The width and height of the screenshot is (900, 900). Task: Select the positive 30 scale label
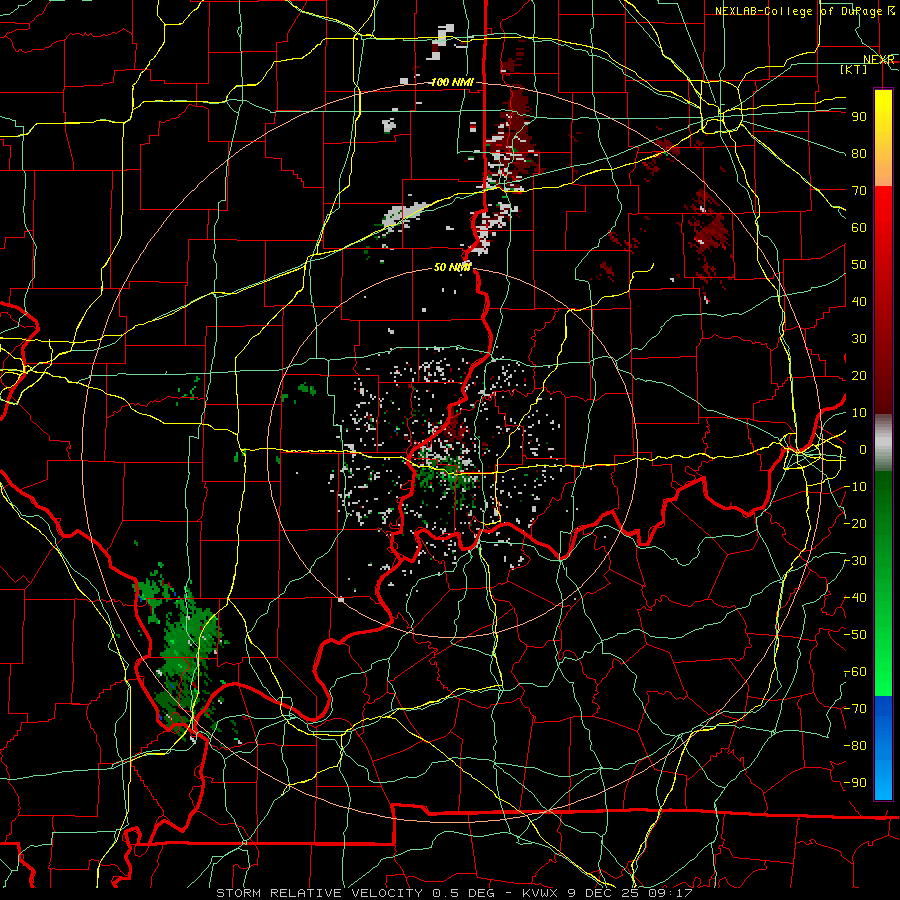[859, 339]
